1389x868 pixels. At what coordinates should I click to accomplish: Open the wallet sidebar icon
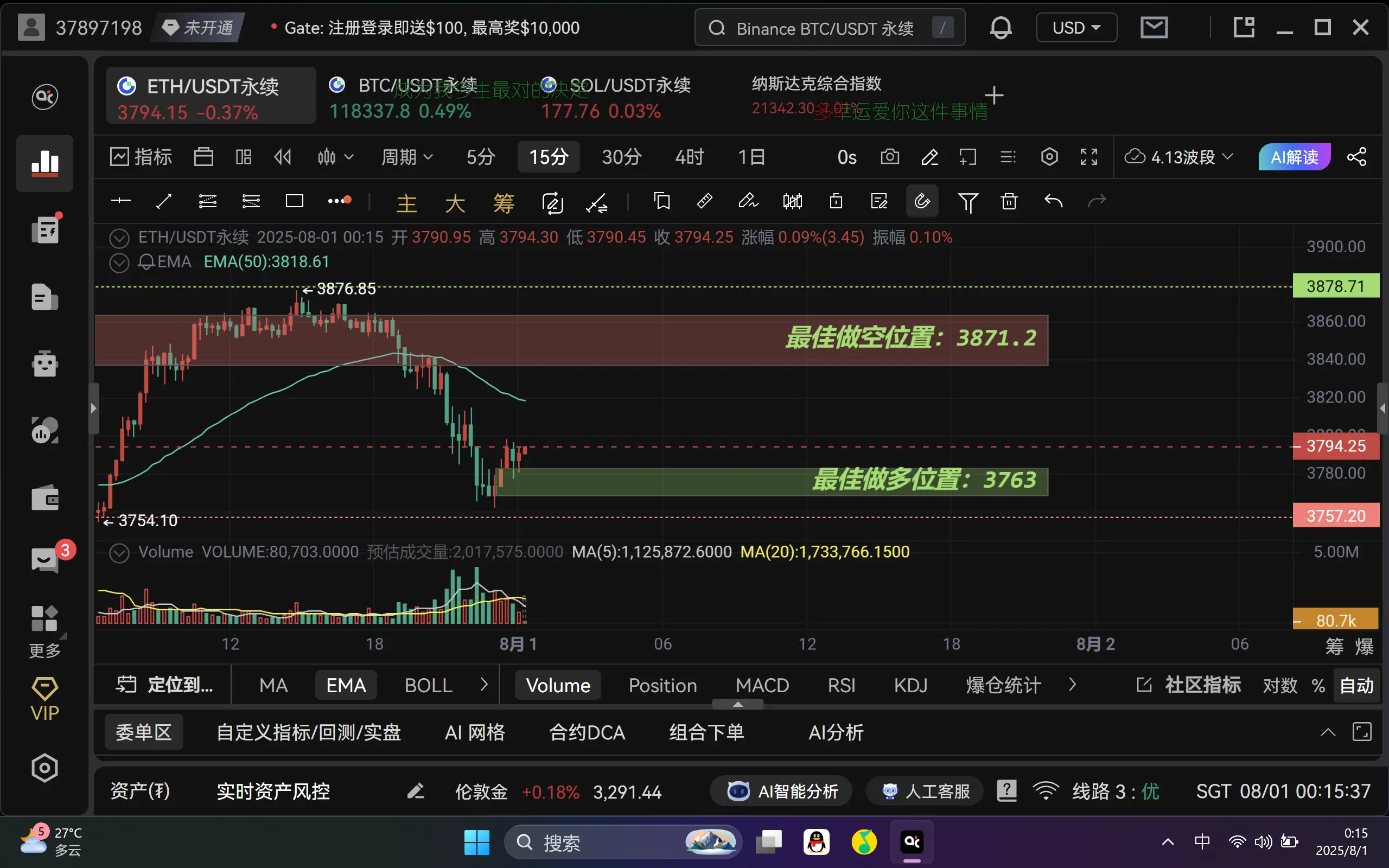point(45,497)
